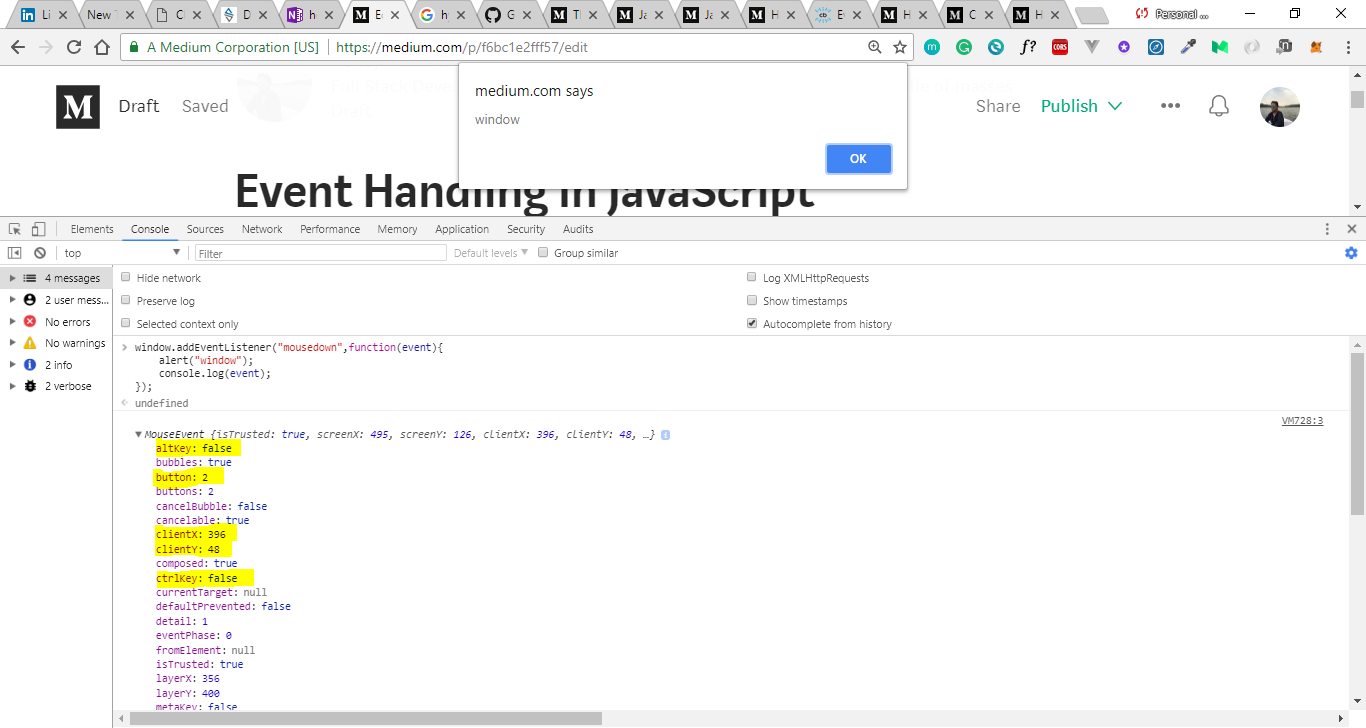Open the Audits tab
Screen dimensions: 1366x728
point(578,229)
